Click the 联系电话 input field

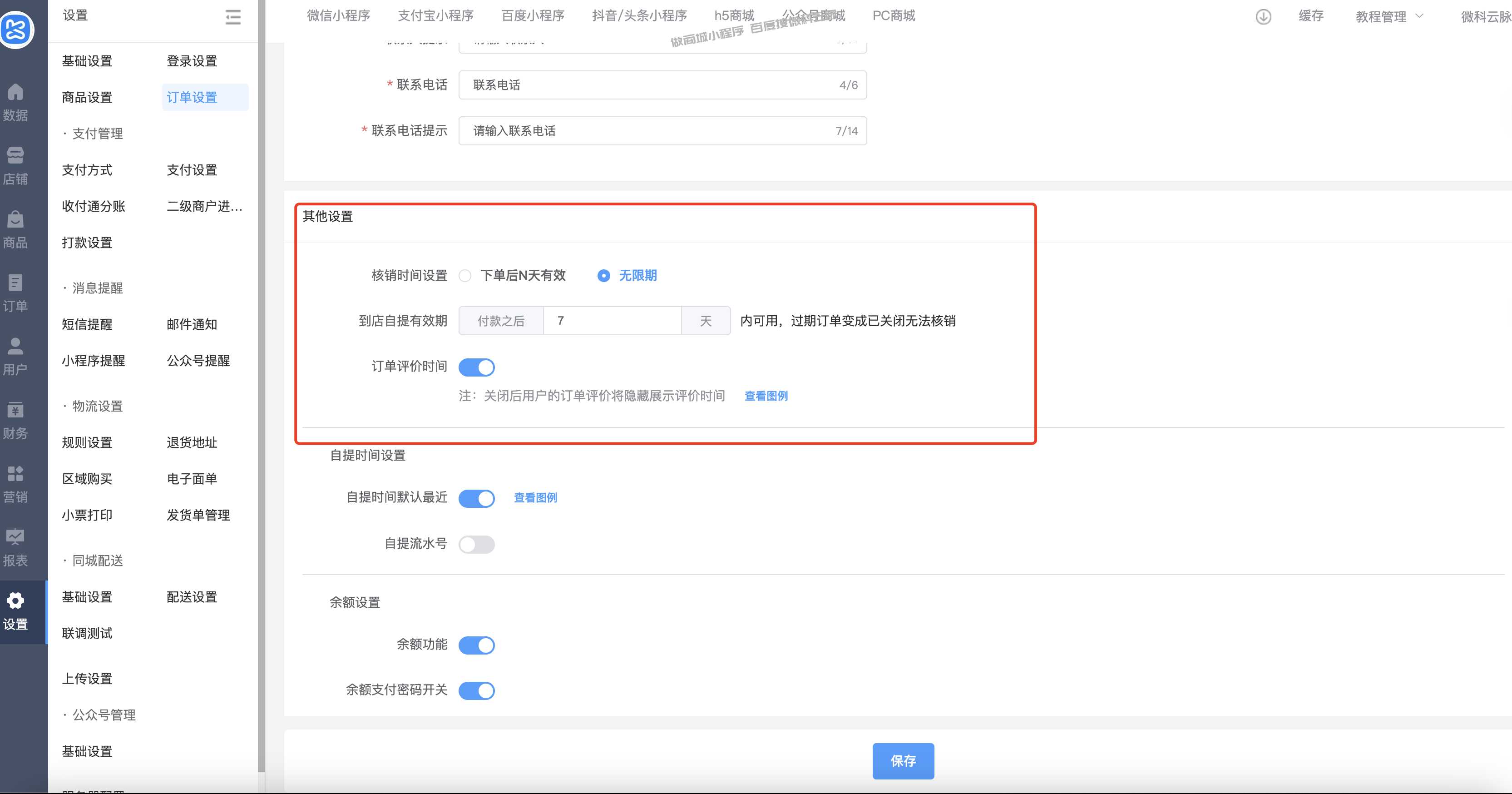662,85
